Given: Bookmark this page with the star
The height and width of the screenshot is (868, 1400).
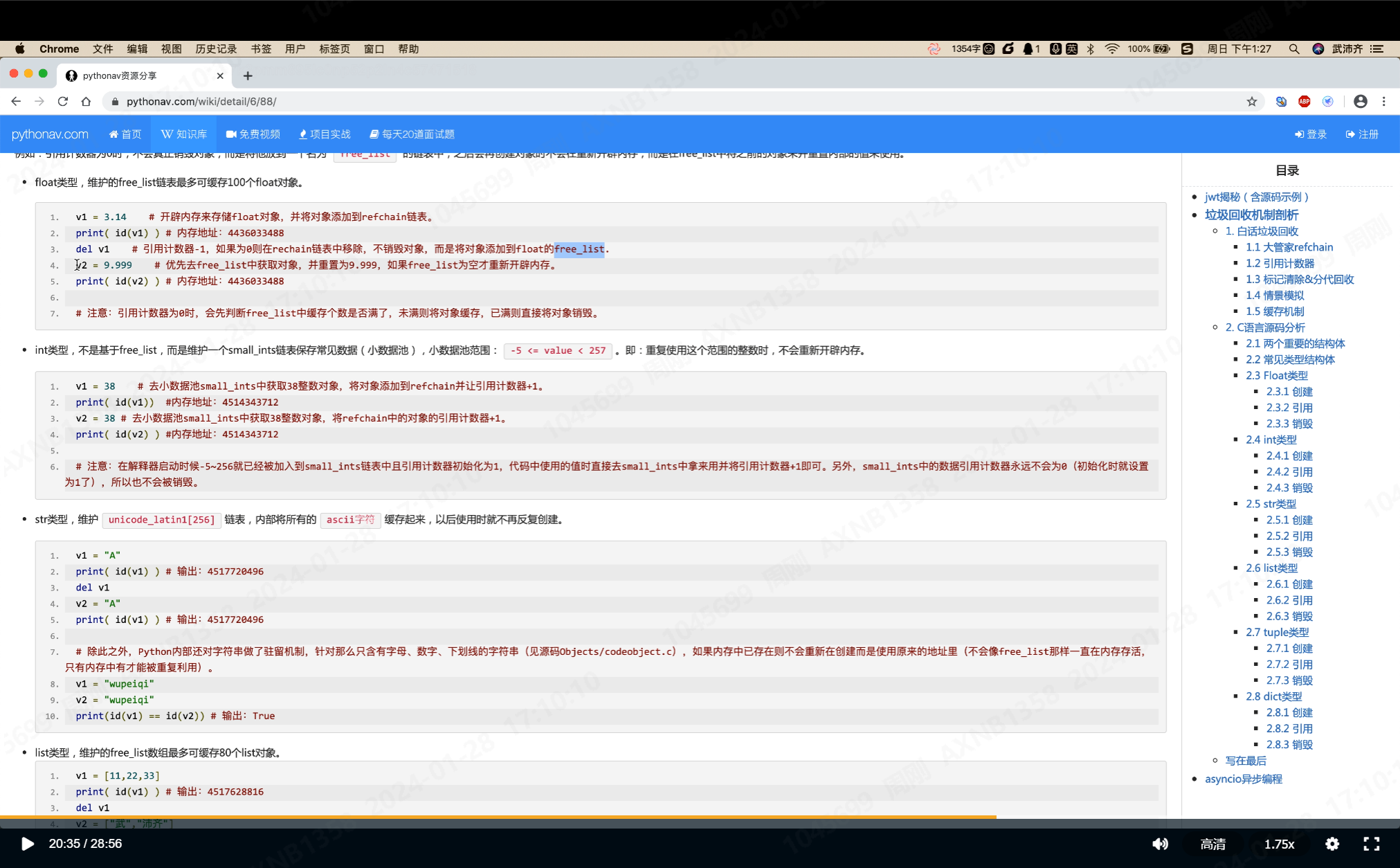Looking at the screenshot, I should click(1252, 101).
